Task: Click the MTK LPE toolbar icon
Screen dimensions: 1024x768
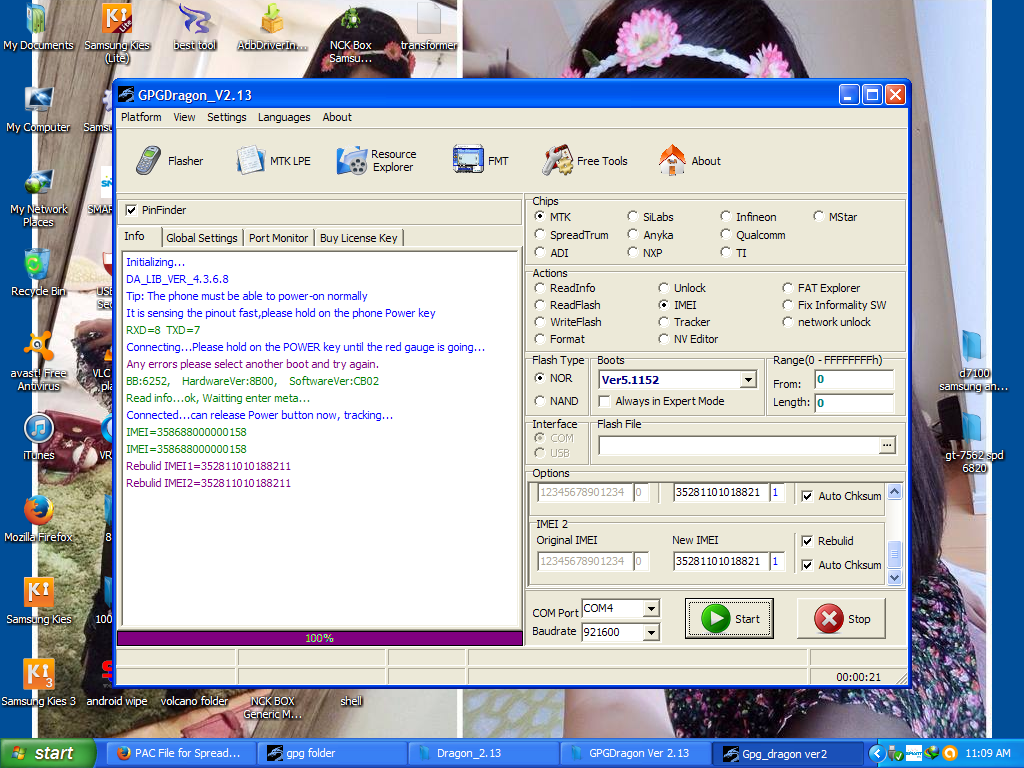Action: click(x=251, y=160)
